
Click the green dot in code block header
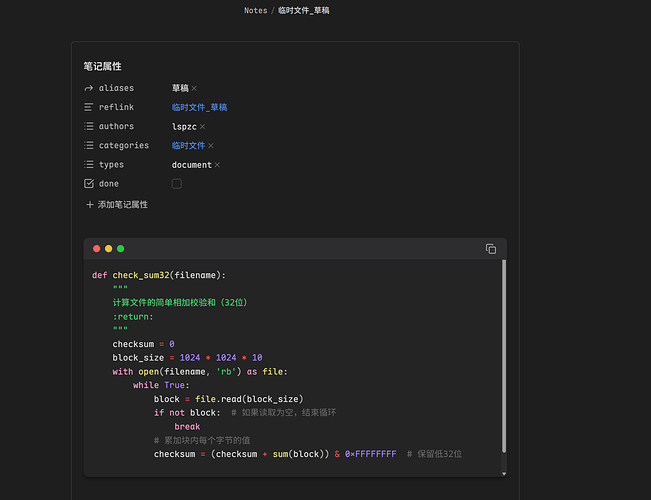120,249
